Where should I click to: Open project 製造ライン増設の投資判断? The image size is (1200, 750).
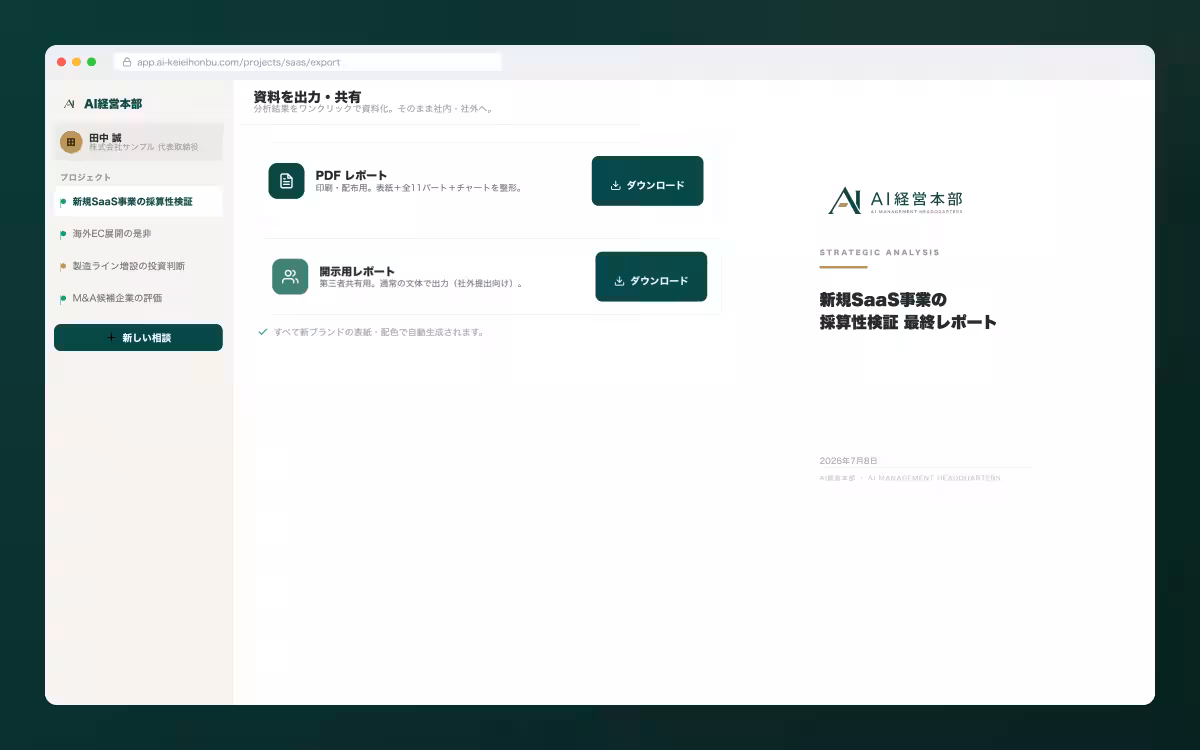[x=138, y=266]
